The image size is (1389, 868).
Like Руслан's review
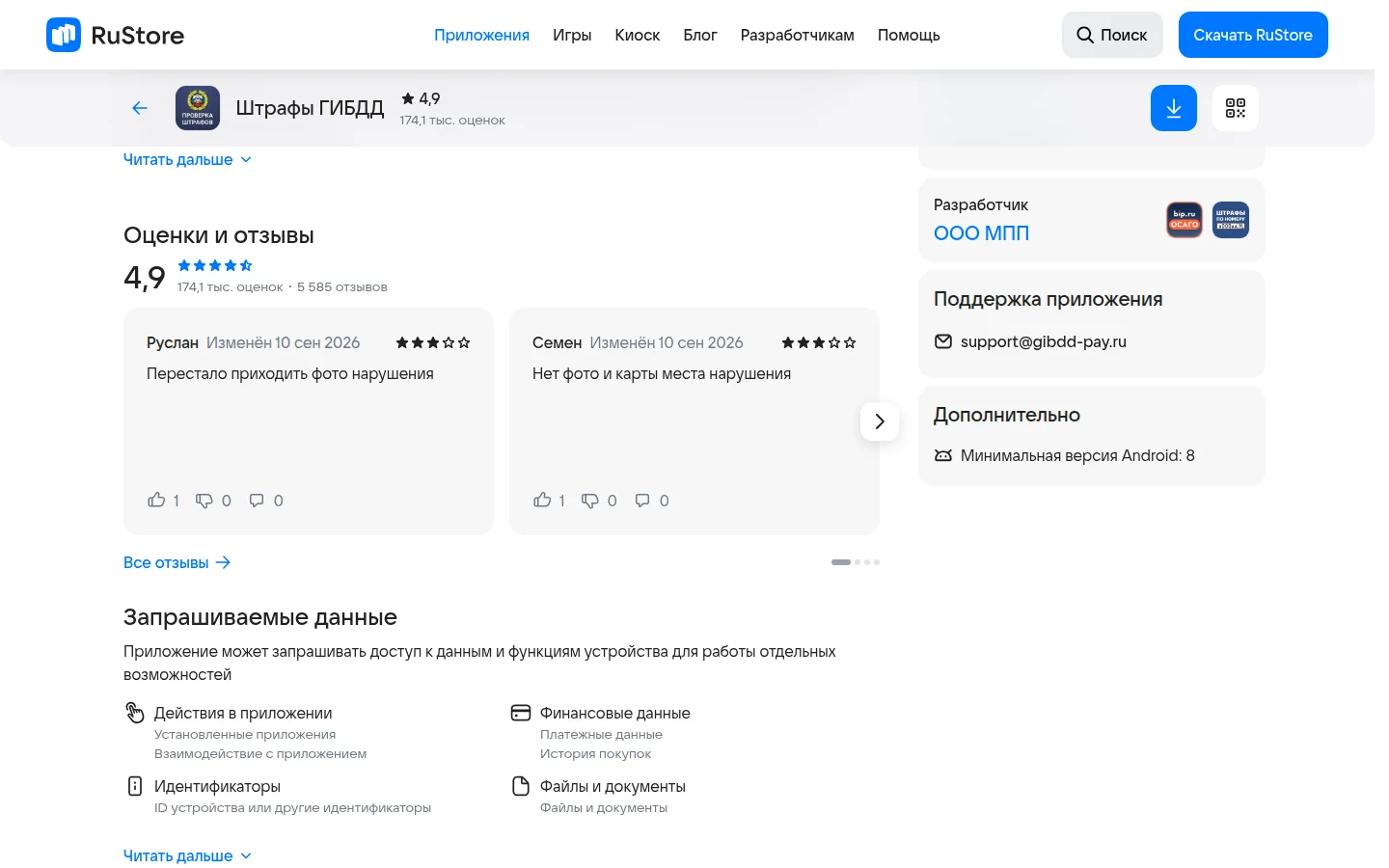click(x=156, y=500)
